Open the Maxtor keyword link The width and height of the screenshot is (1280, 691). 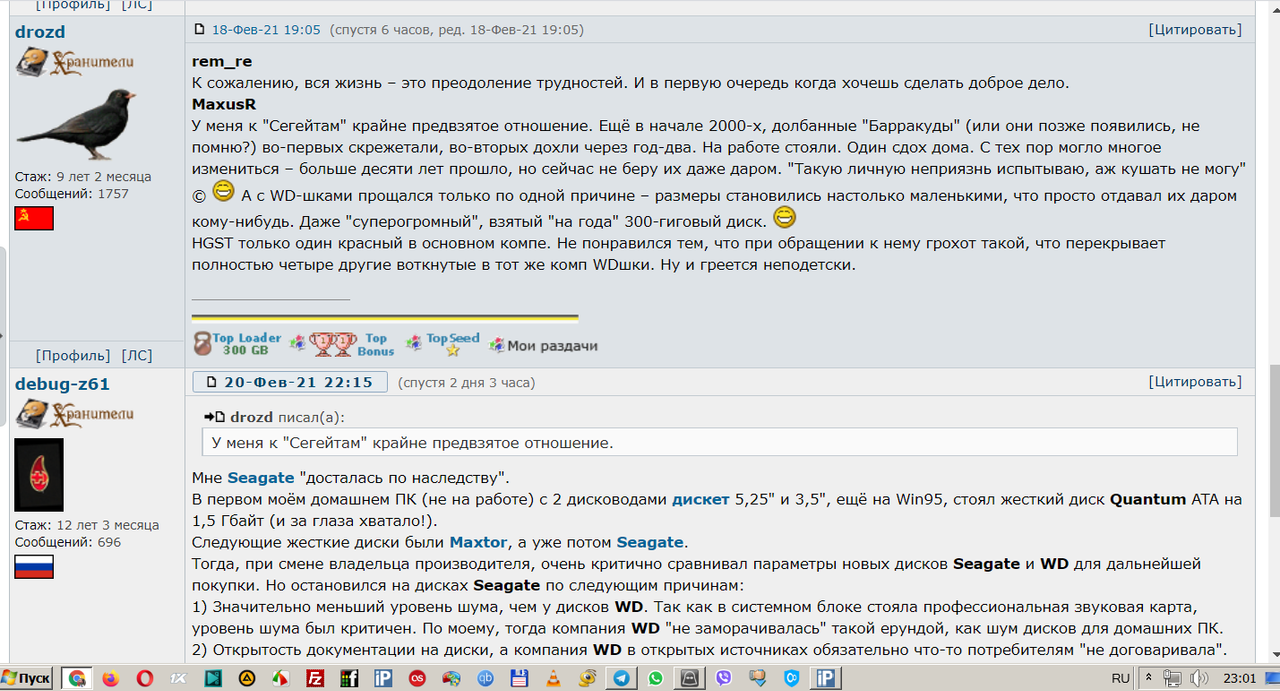pos(480,542)
